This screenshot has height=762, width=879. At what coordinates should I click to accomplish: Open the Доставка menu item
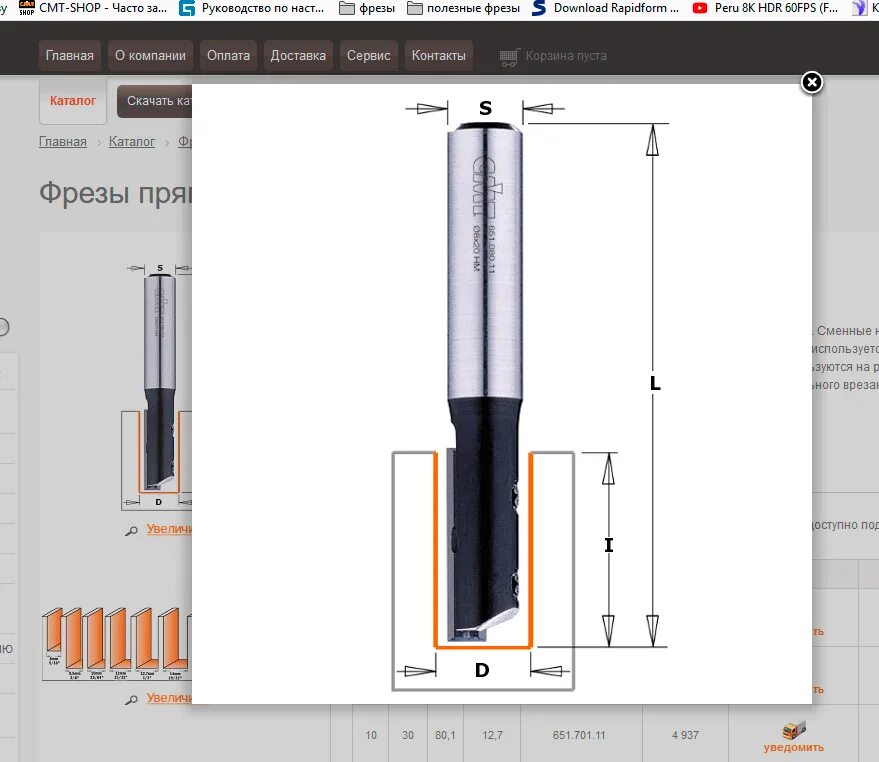coord(298,56)
